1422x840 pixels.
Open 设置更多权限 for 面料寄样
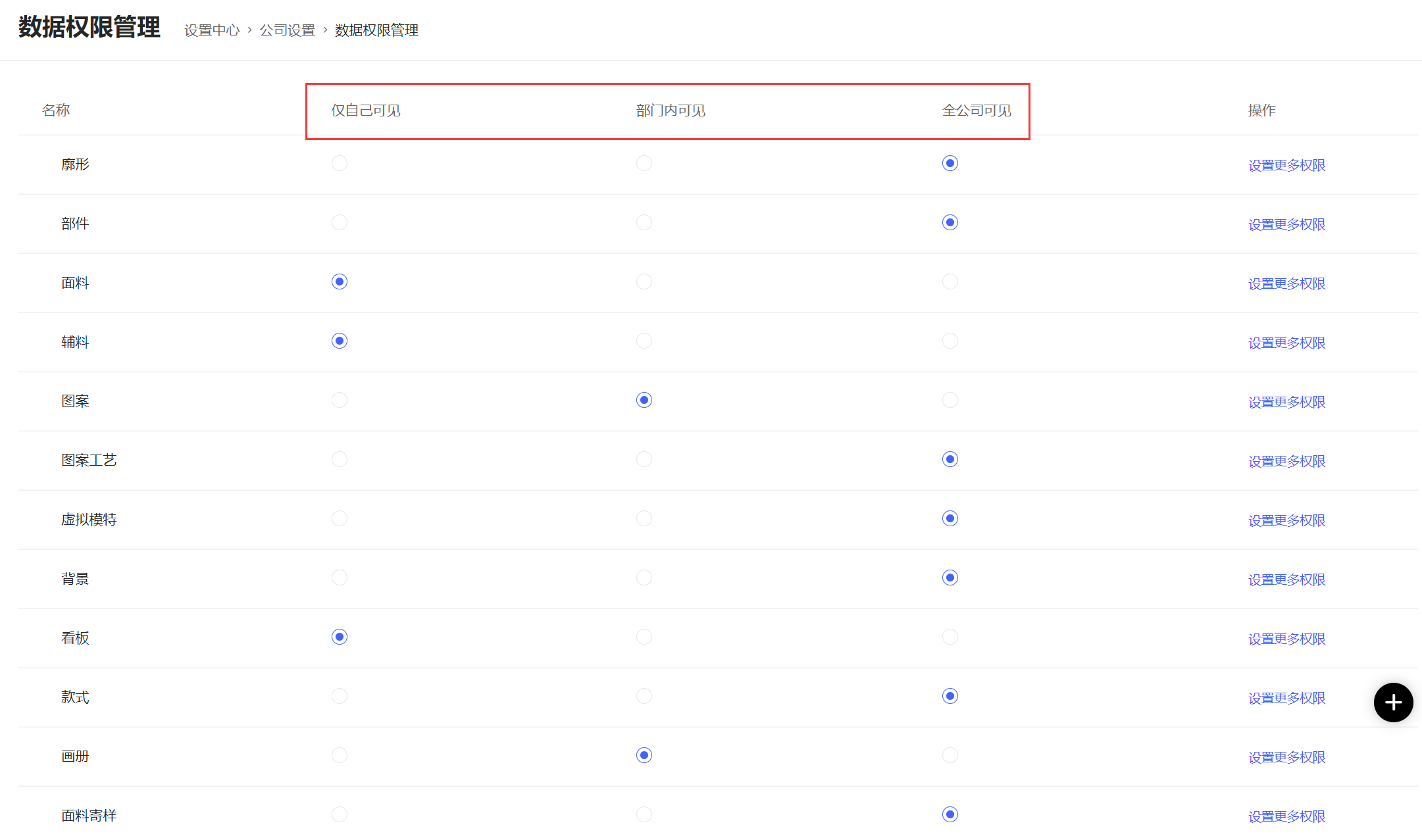pyautogui.click(x=1286, y=816)
